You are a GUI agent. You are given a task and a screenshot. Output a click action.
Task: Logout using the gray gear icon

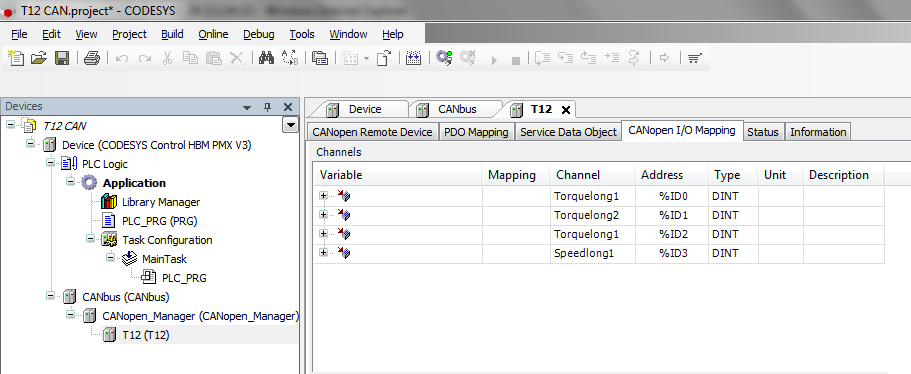pyautogui.click(x=468, y=58)
